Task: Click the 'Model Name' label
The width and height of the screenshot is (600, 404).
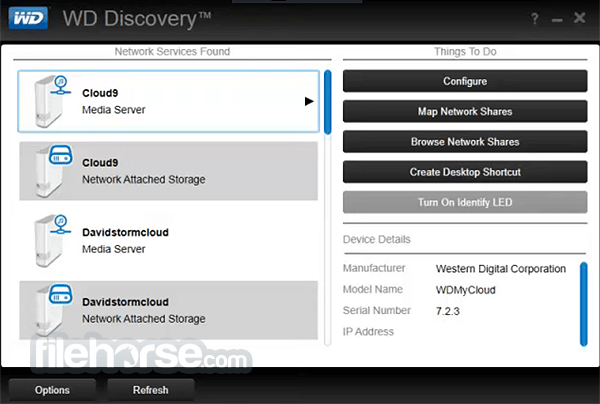Action: [373, 289]
